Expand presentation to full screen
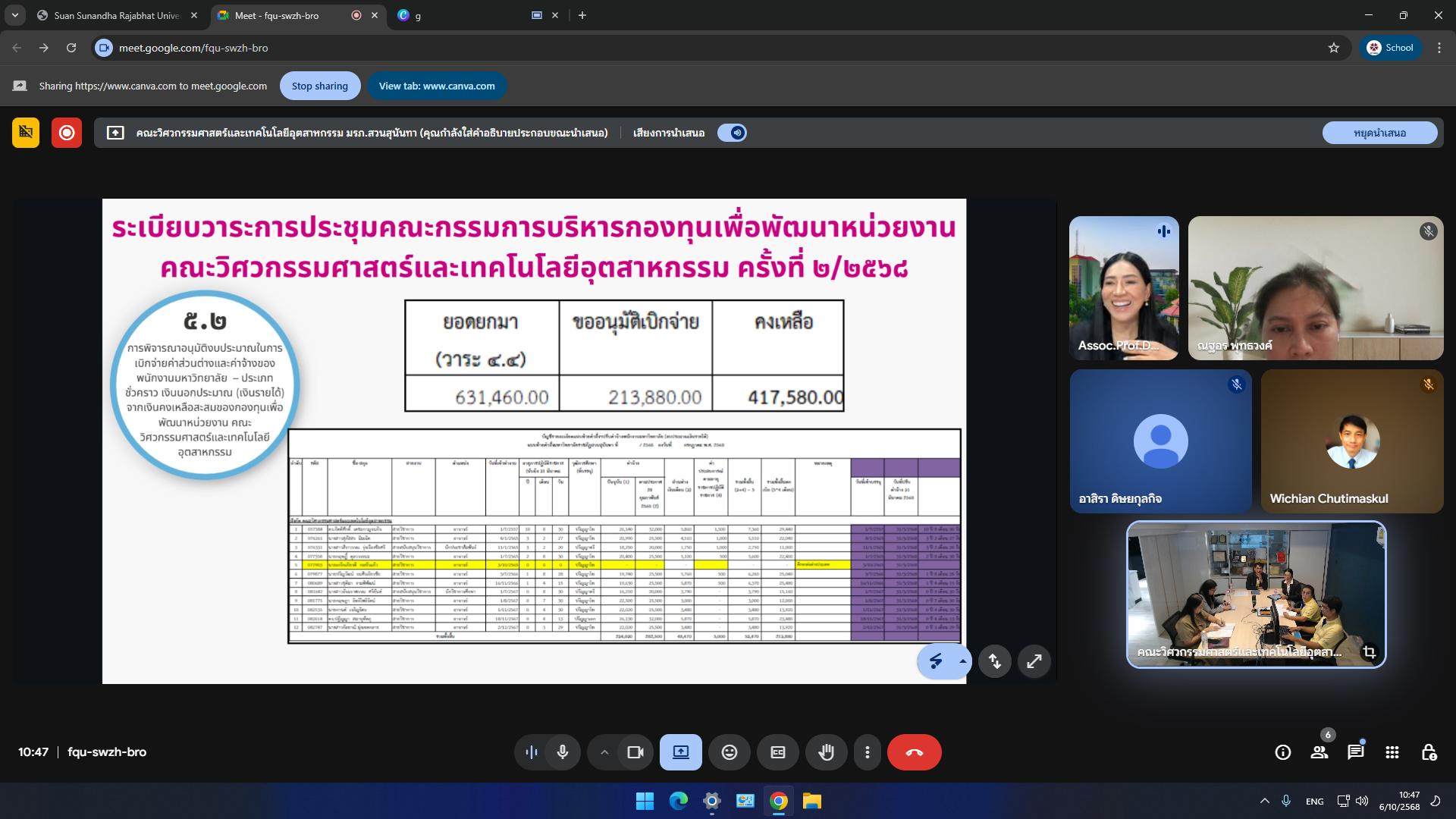Viewport: 1456px width, 819px height. (1034, 661)
